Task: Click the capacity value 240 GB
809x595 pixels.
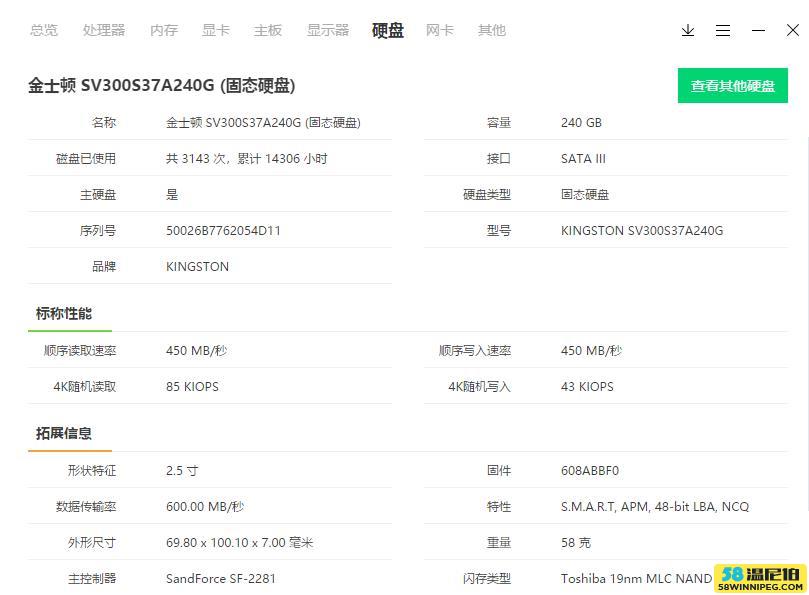Action: click(581, 123)
